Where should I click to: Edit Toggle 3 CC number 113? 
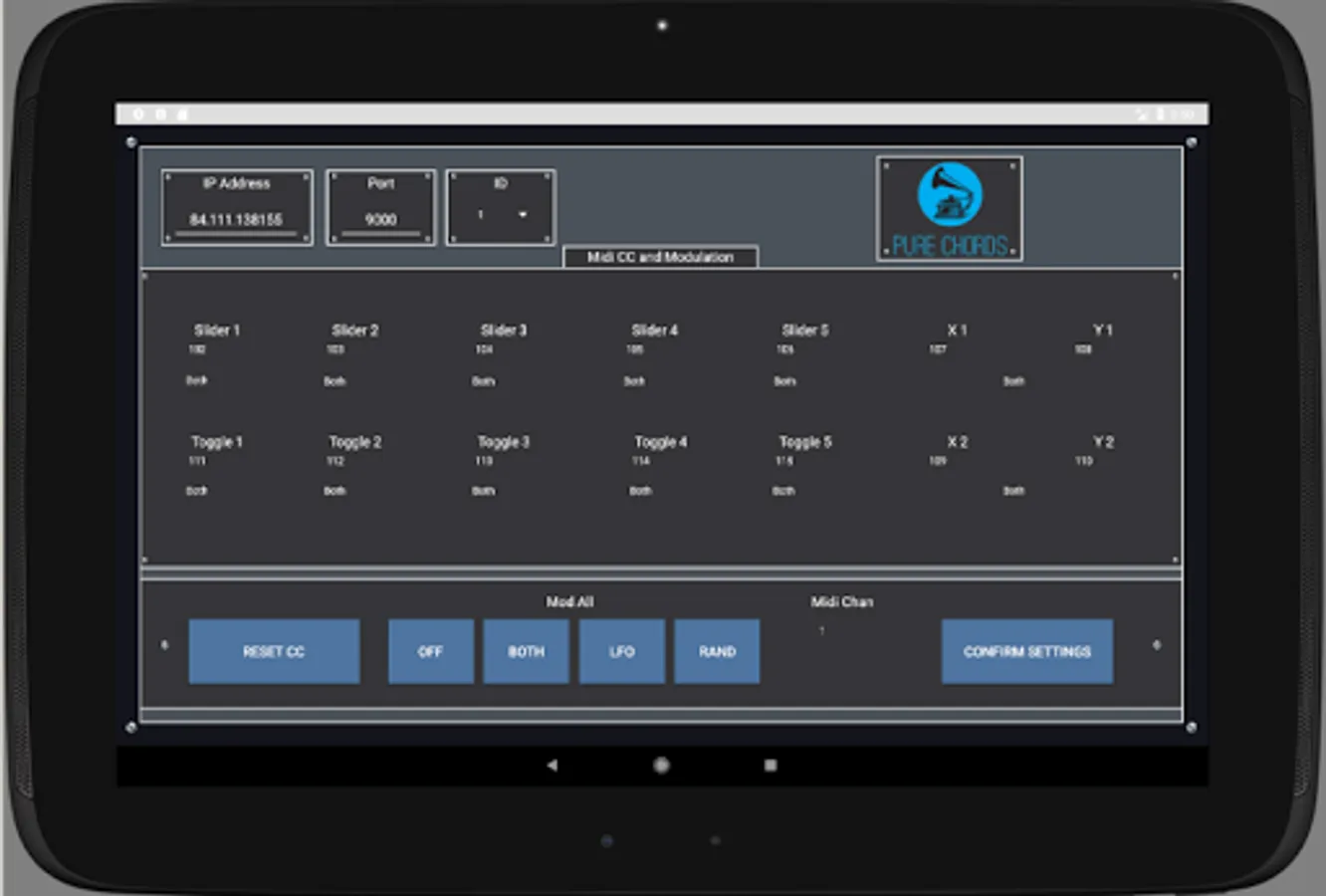[485, 461]
